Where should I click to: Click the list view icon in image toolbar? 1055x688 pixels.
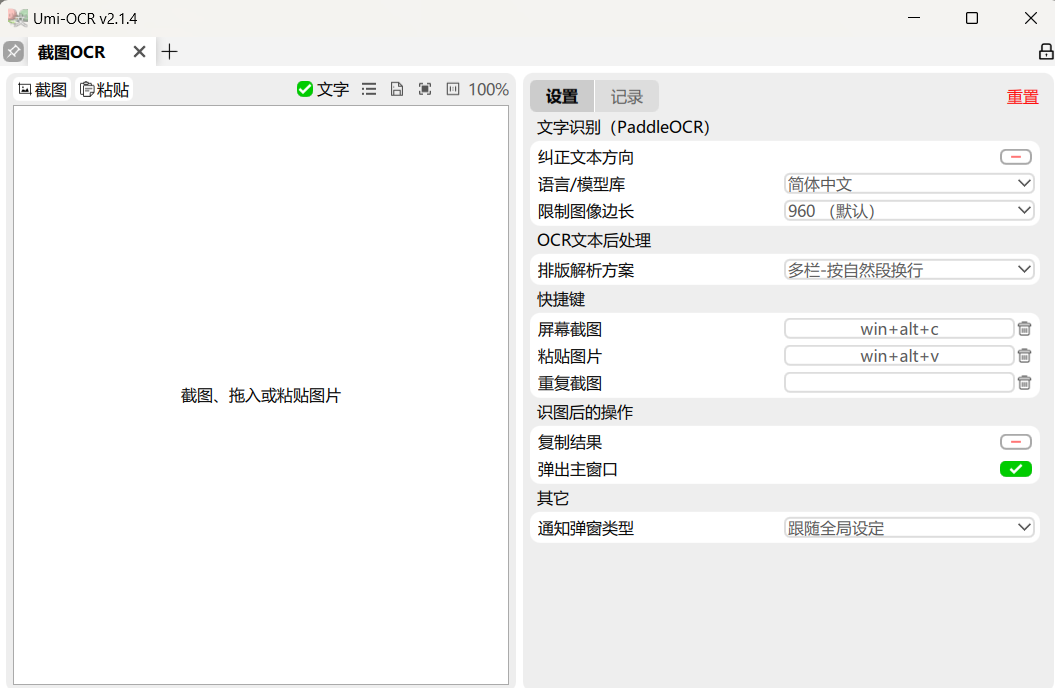click(x=369, y=89)
